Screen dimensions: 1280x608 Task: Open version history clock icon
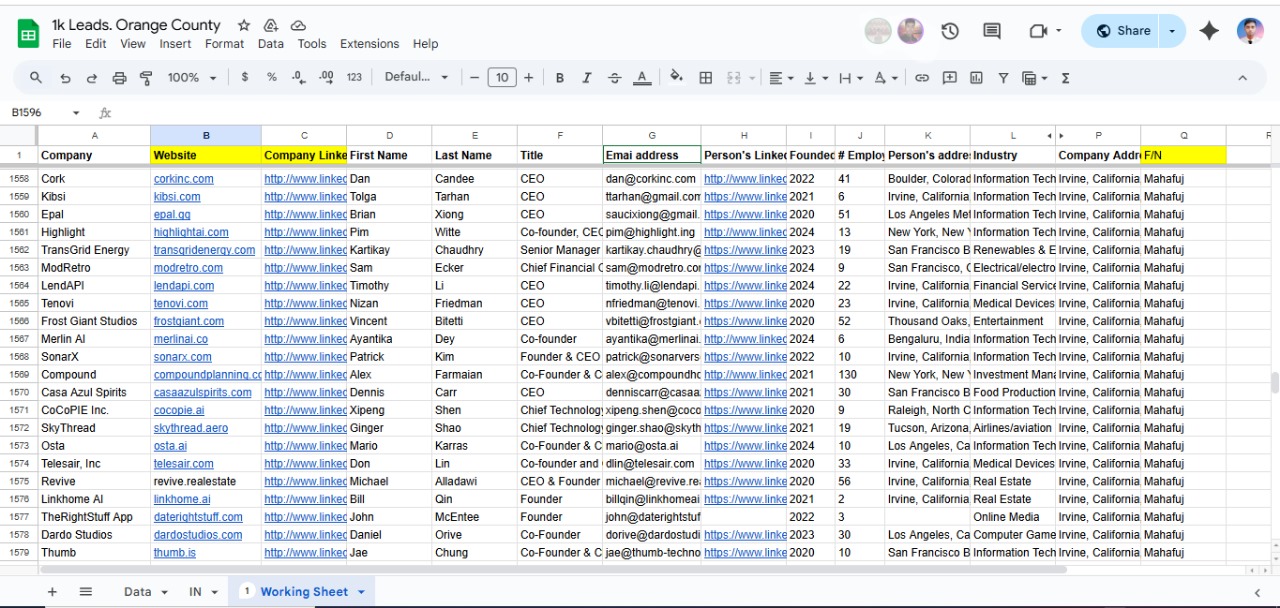pyautogui.click(x=950, y=31)
